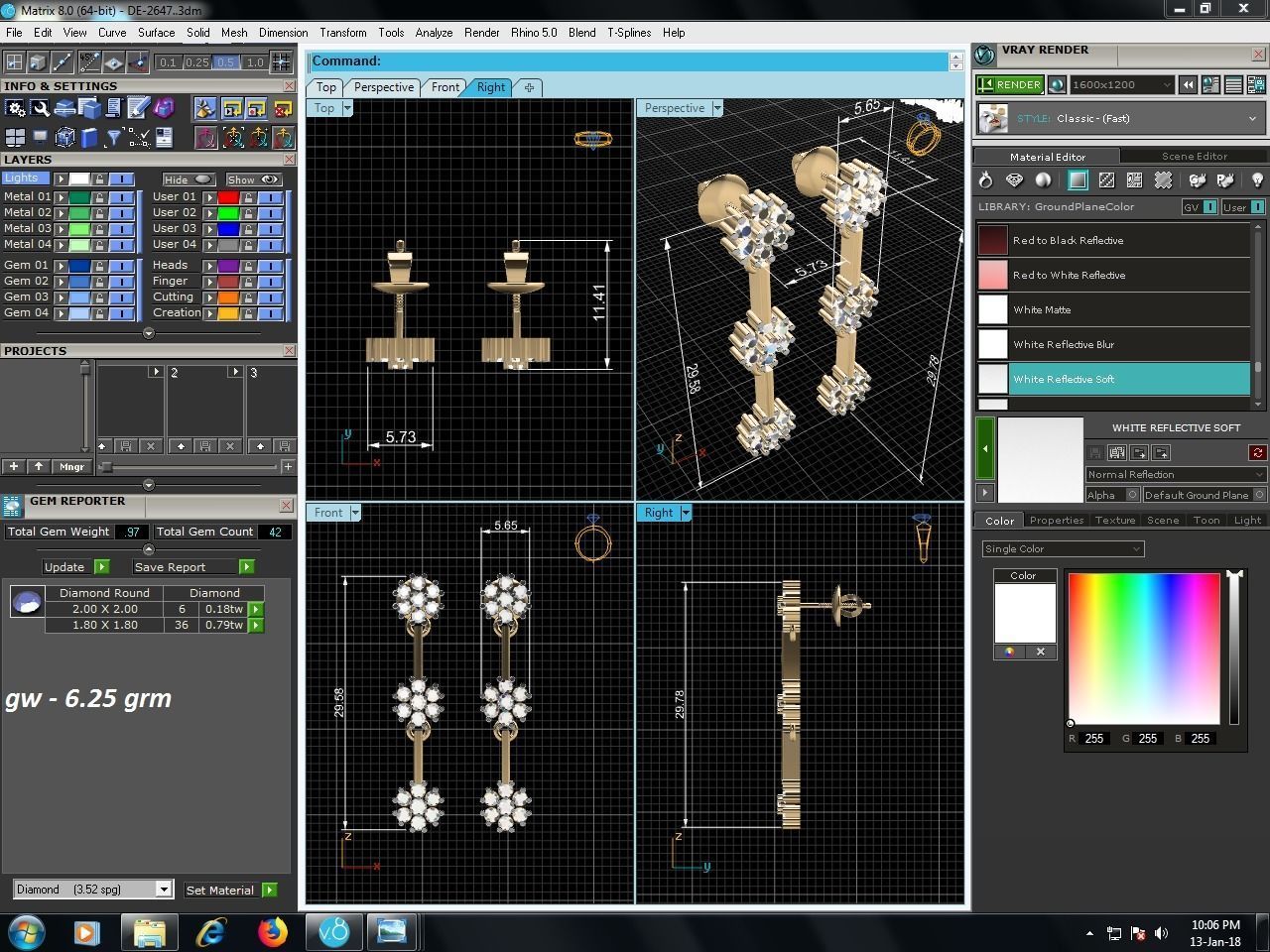Select the ring material category icon

point(985,179)
